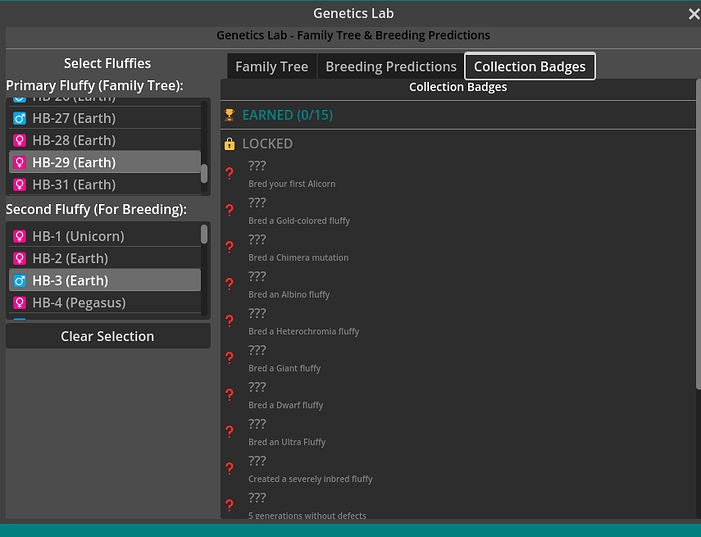Expand the EARNED (0/15) badges section
Screen dimensions: 701x537
point(287,115)
